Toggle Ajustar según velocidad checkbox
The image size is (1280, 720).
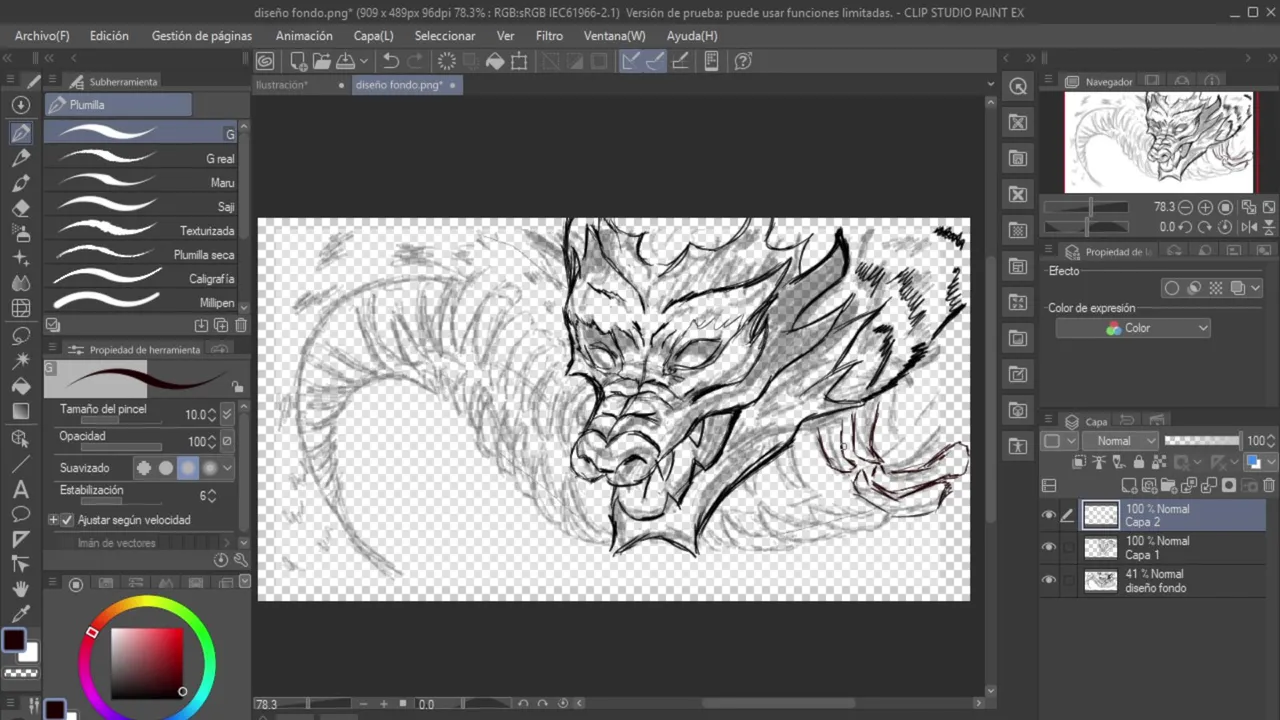point(67,520)
